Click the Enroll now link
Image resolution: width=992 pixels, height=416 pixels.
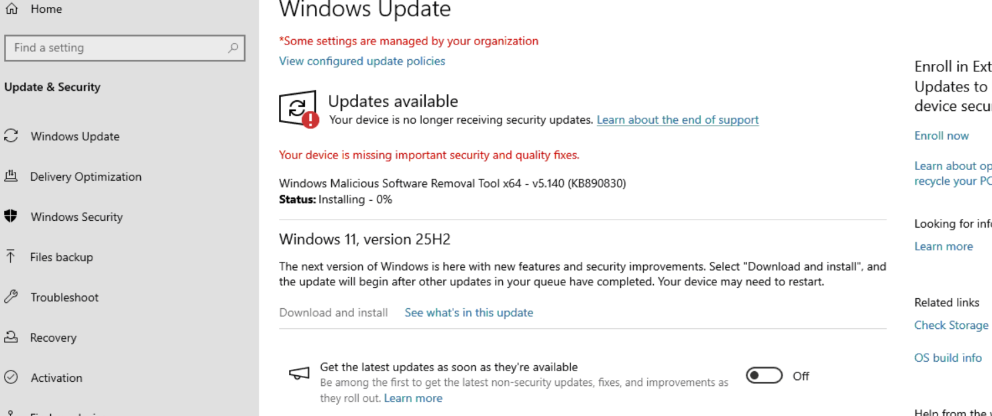(x=941, y=135)
